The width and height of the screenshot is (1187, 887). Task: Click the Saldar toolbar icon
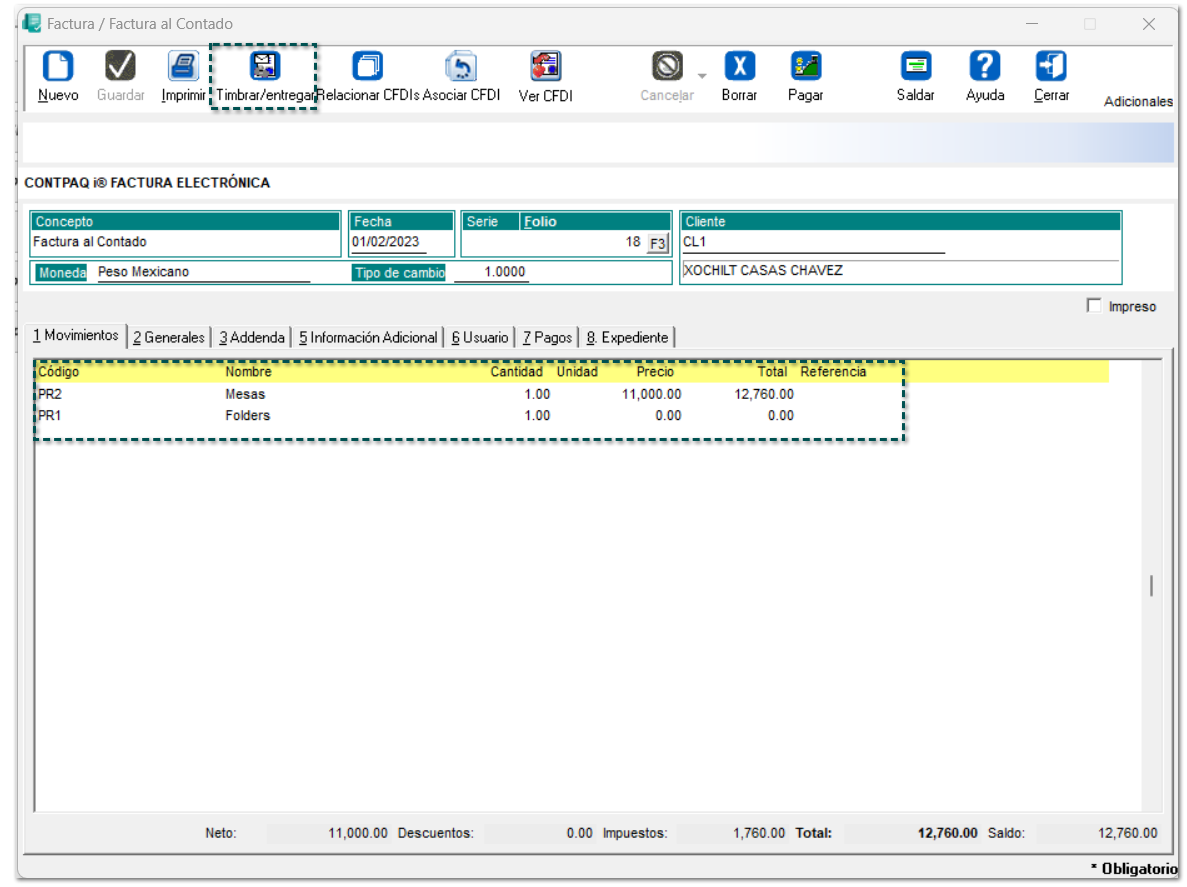[915, 67]
